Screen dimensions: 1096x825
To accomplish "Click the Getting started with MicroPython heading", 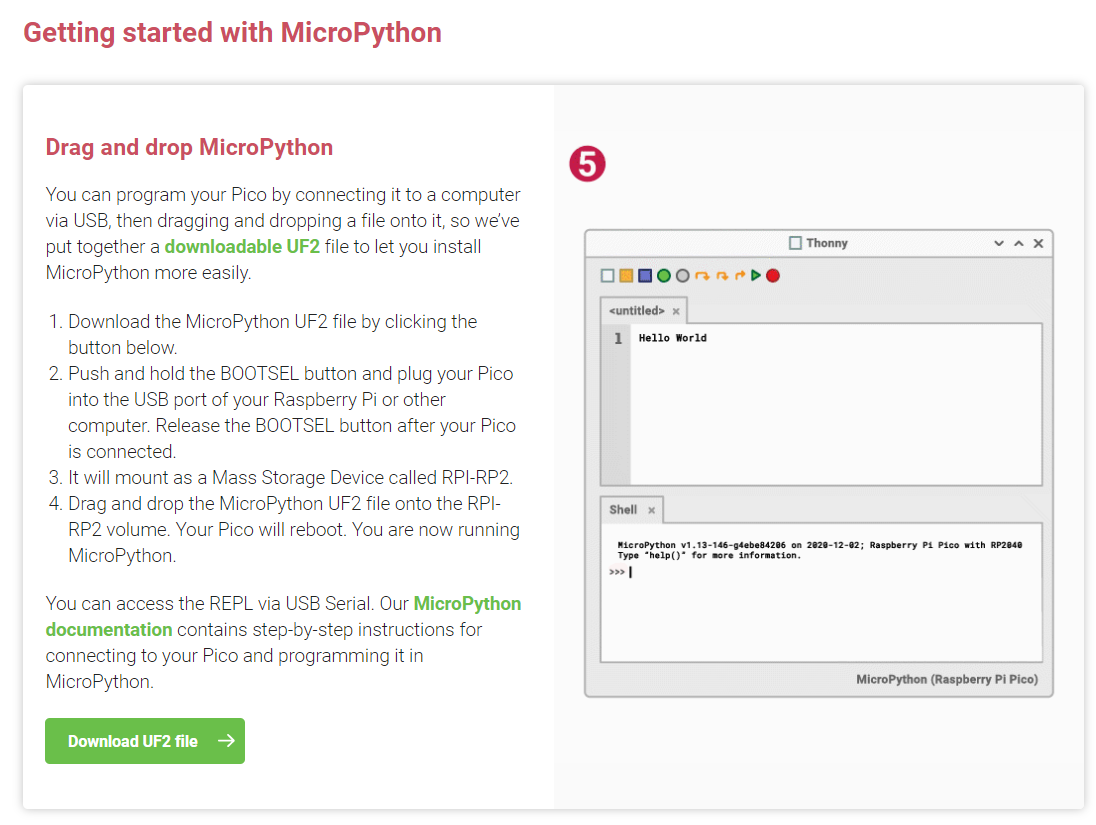I will coord(233,33).
